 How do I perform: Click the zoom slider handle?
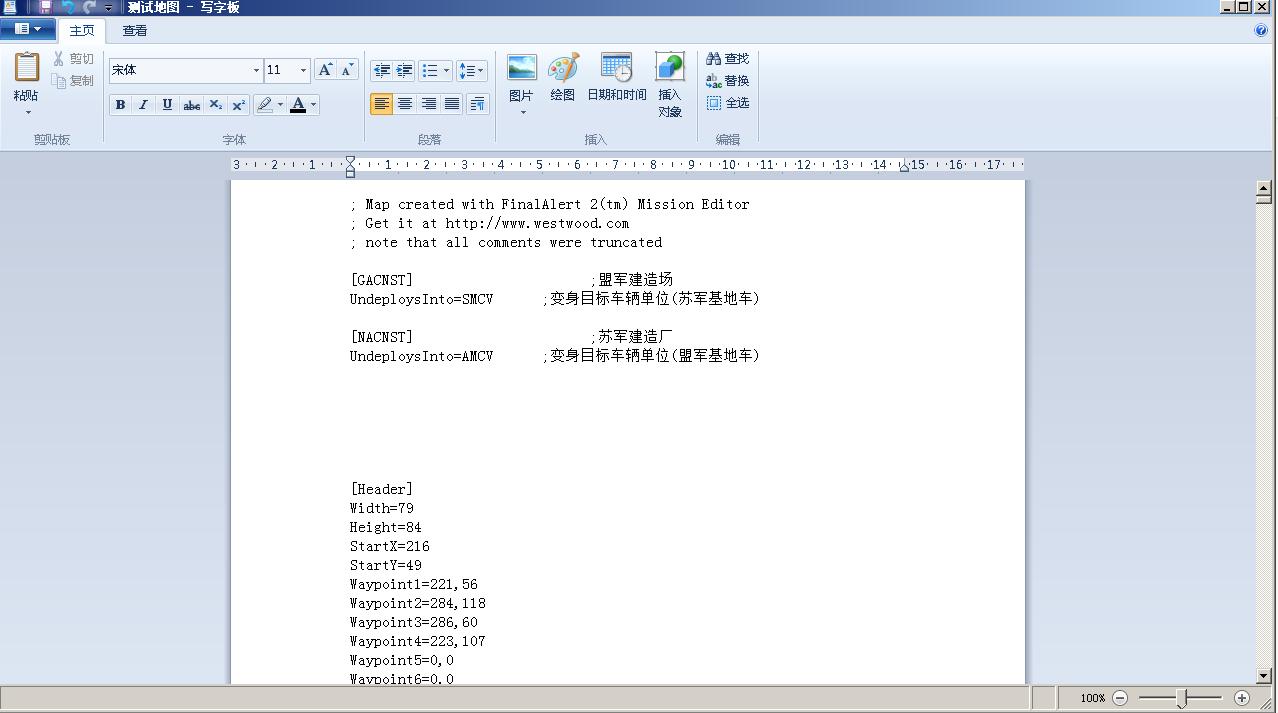pos(1181,698)
